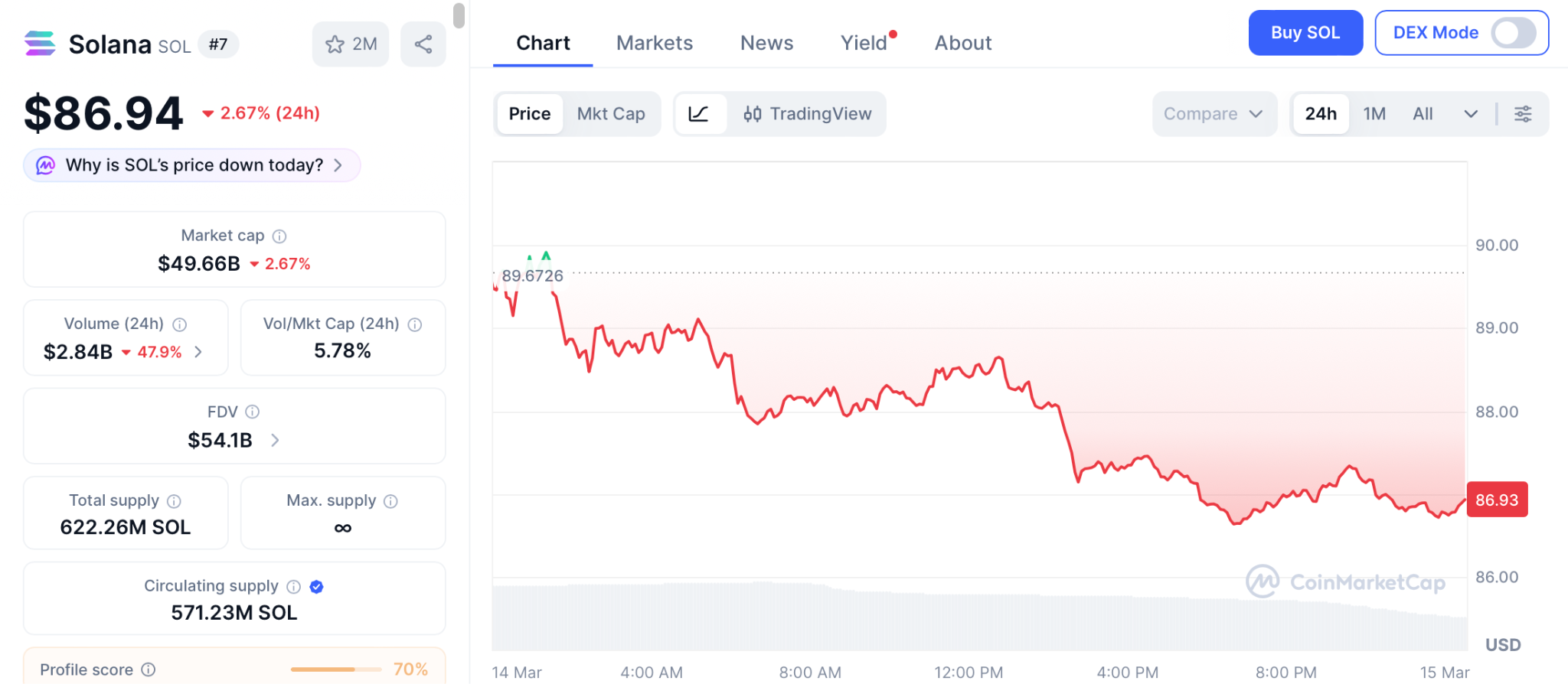Open 'Why is SOL's price down today?'
Screen dimensions: 1568x684
(191, 164)
